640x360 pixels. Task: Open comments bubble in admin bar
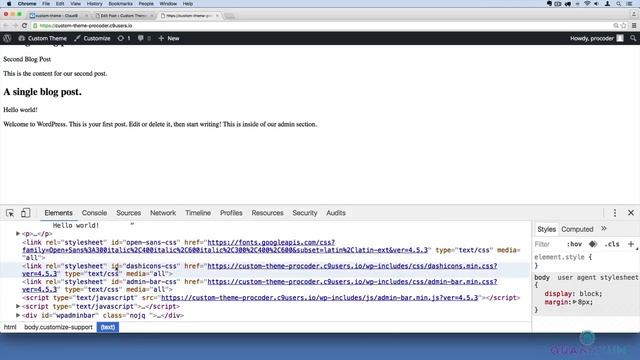pos(144,38)
